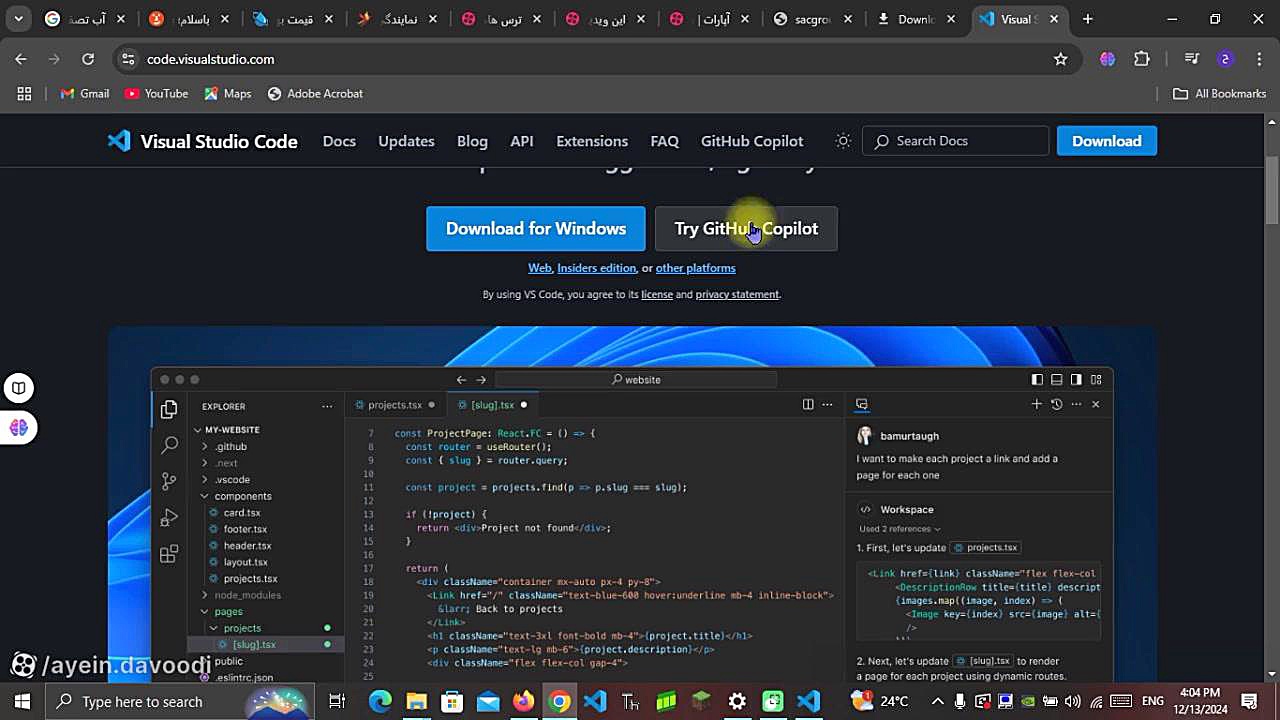The image size is (1280, 720).
Task: Click the floating book sidebar icon
Action: pos(19,388)
